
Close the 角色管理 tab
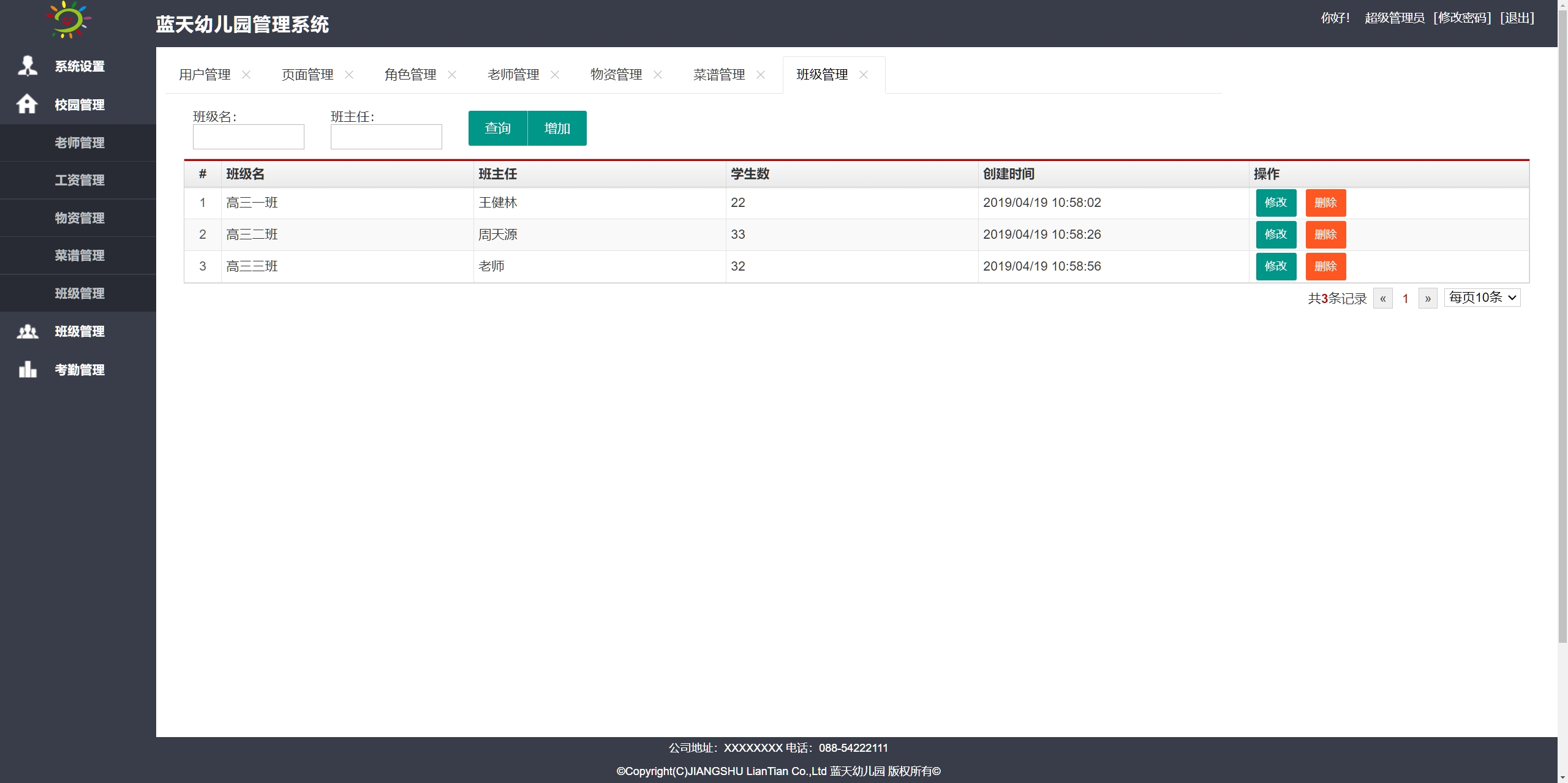[x=452, y=75]
